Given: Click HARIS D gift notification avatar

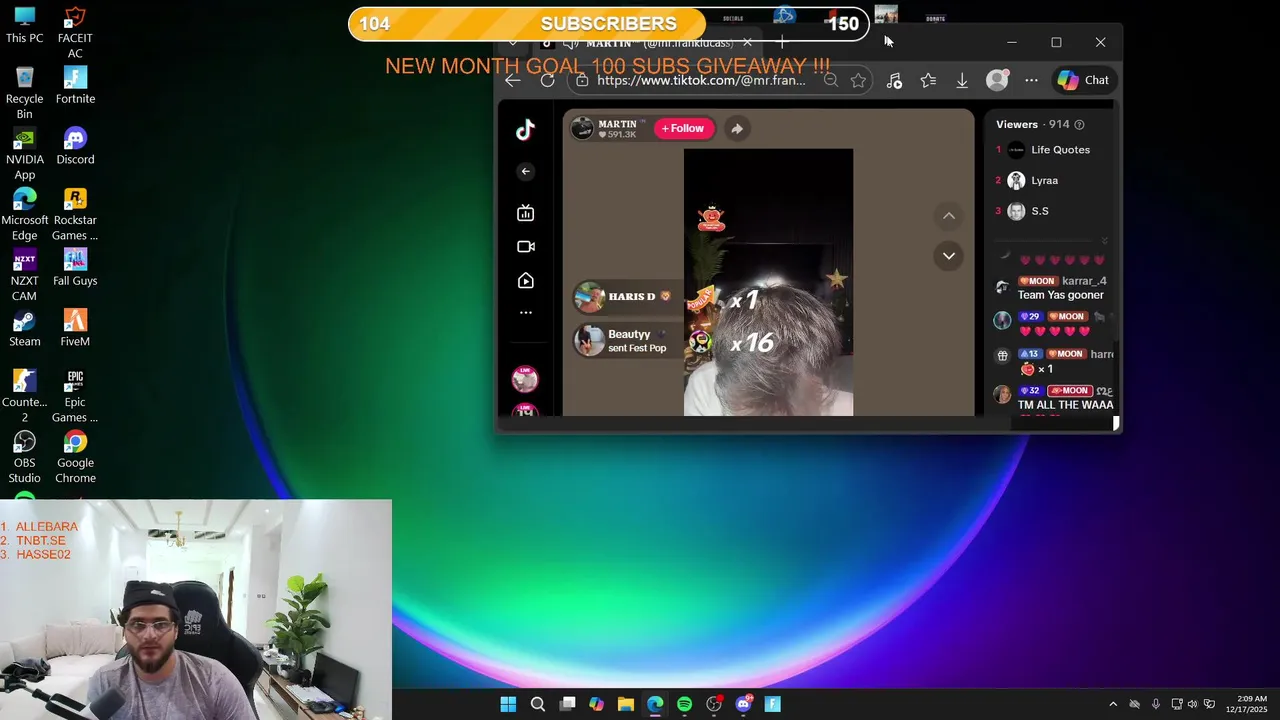Looking at the screenshot, I should point(590,297).
